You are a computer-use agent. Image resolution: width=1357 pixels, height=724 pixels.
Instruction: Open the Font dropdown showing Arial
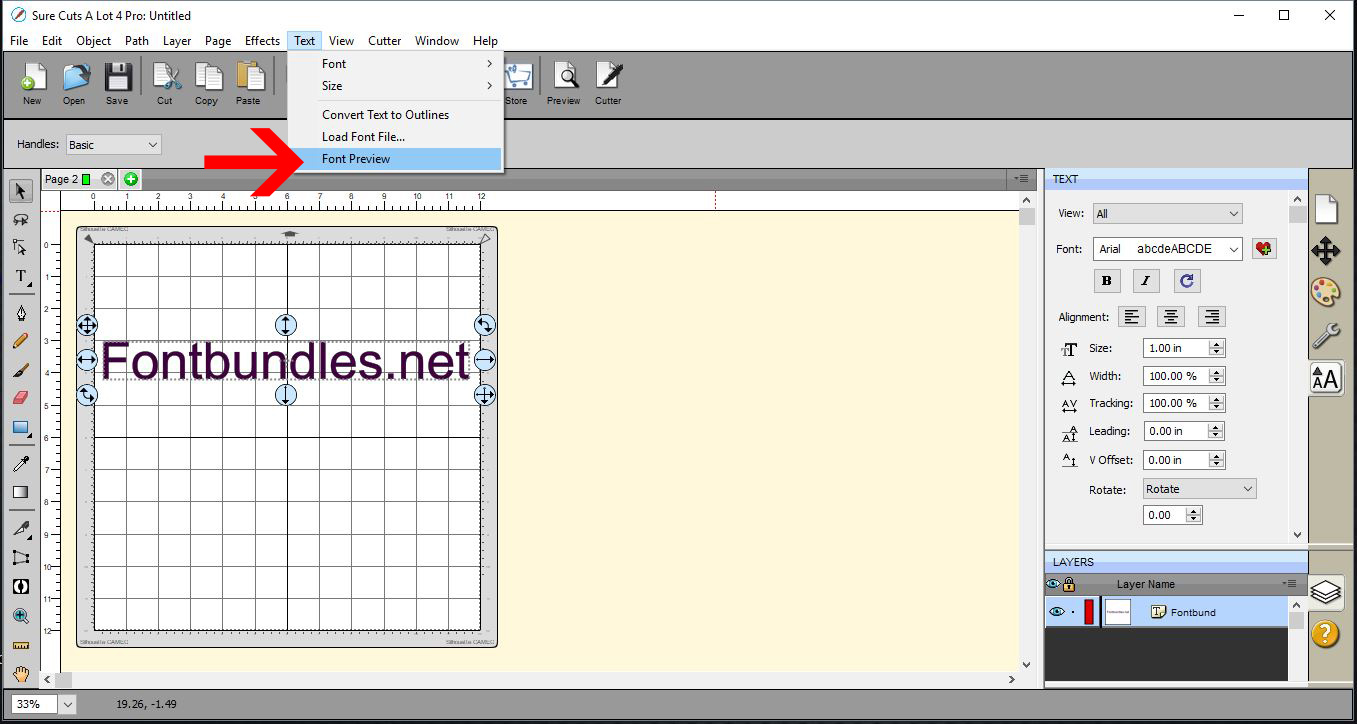coord(1168,249)
